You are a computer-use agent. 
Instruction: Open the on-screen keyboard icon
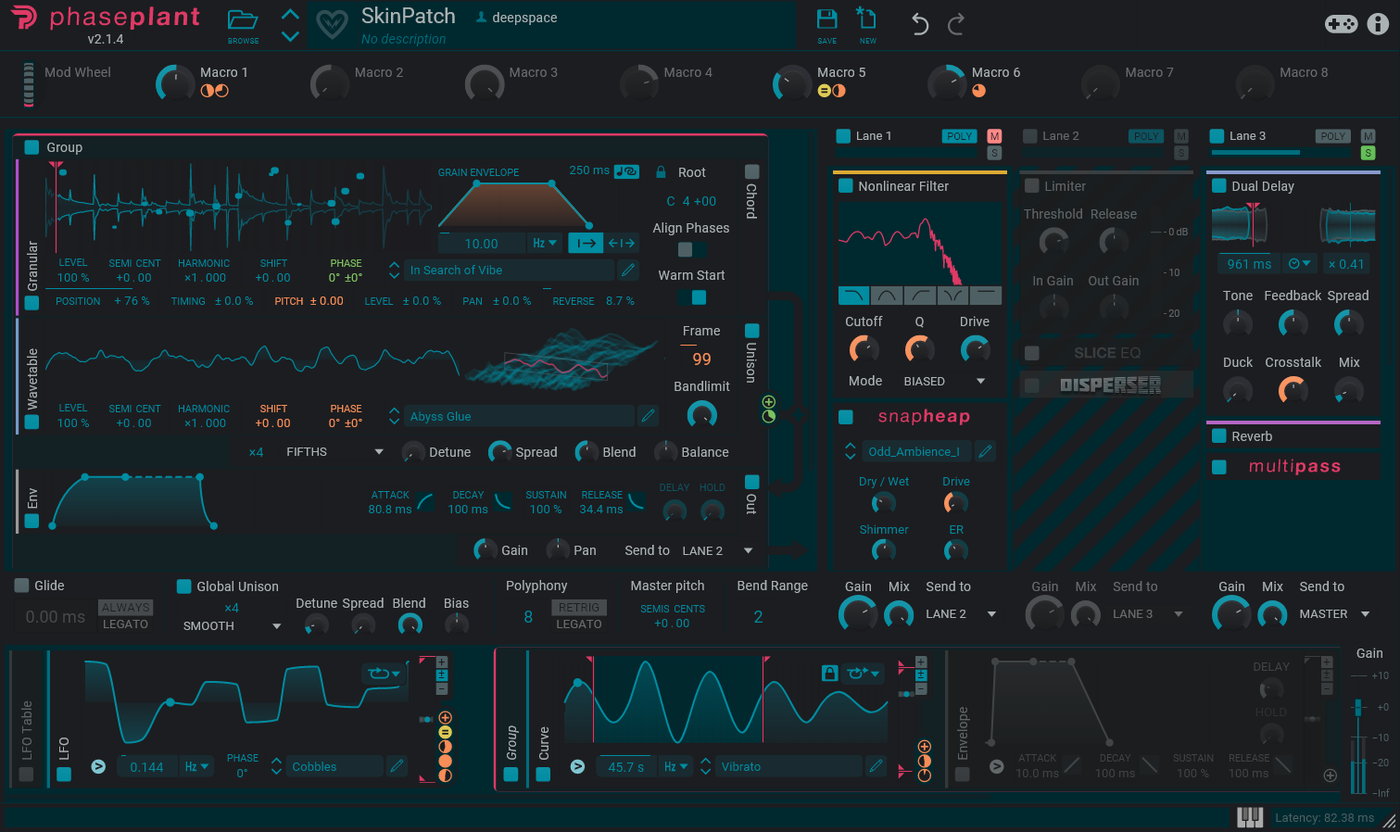[1250, 817]
